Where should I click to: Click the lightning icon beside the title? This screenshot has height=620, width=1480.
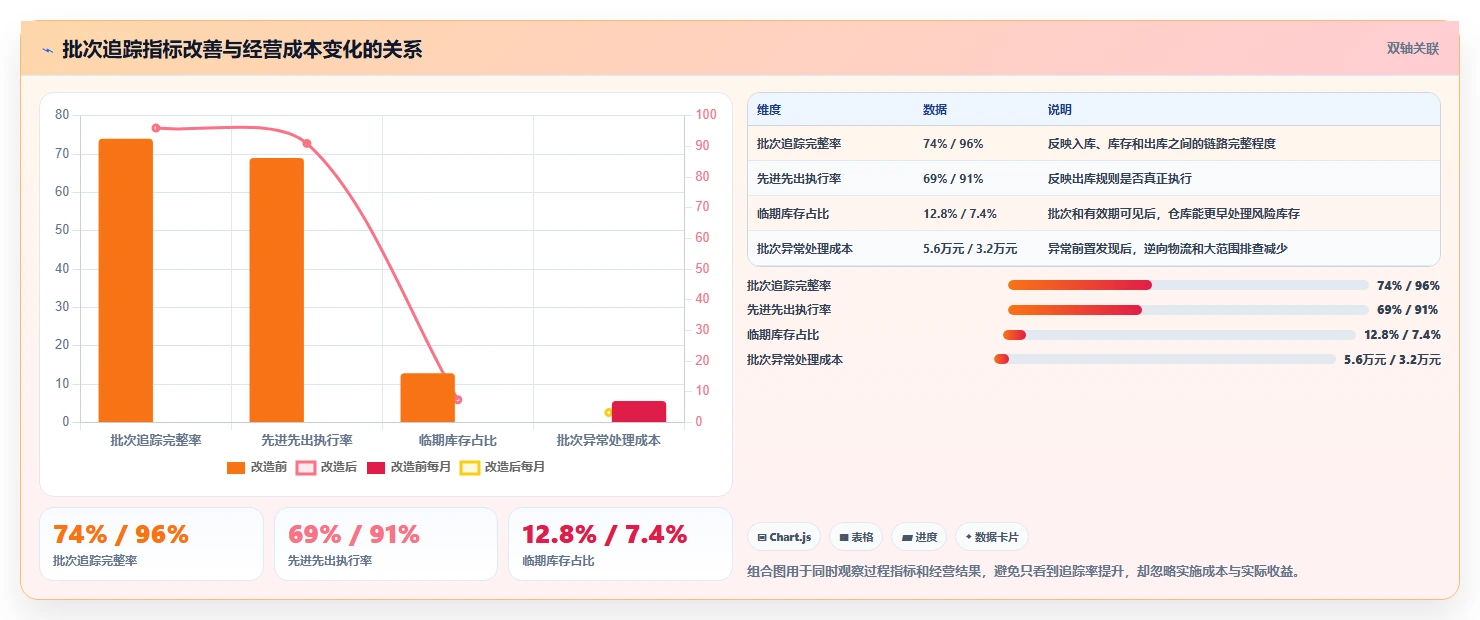coord(47,50)
